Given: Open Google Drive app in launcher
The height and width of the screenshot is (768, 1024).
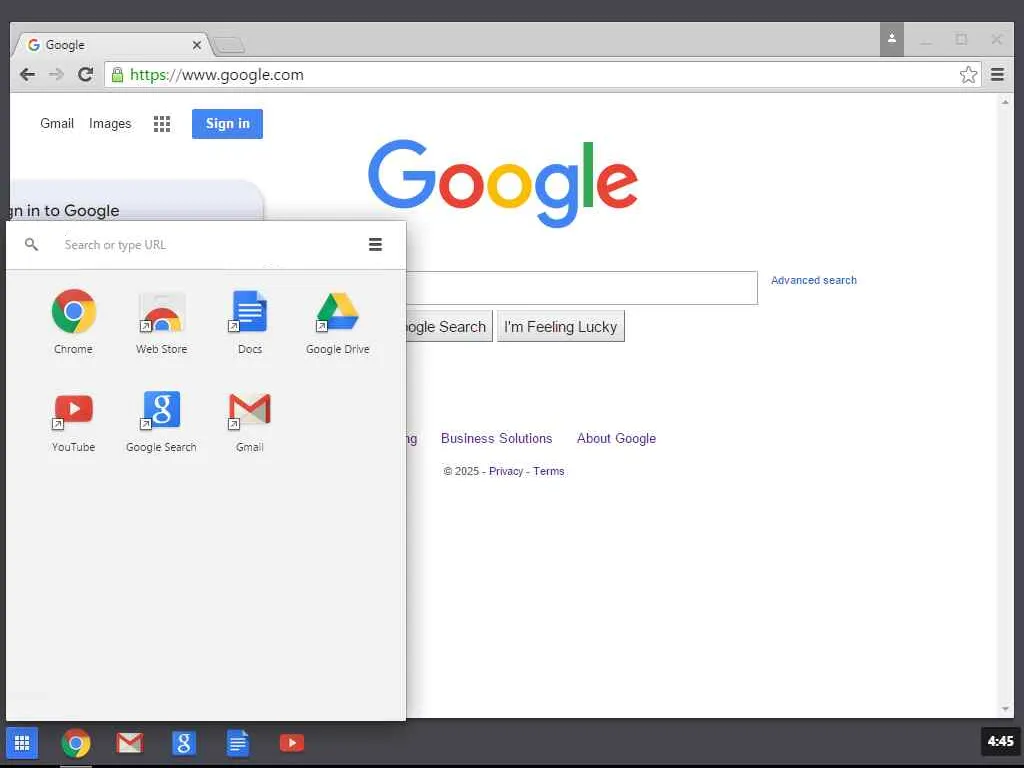Looking at the screenshot, I should [338, 321].
